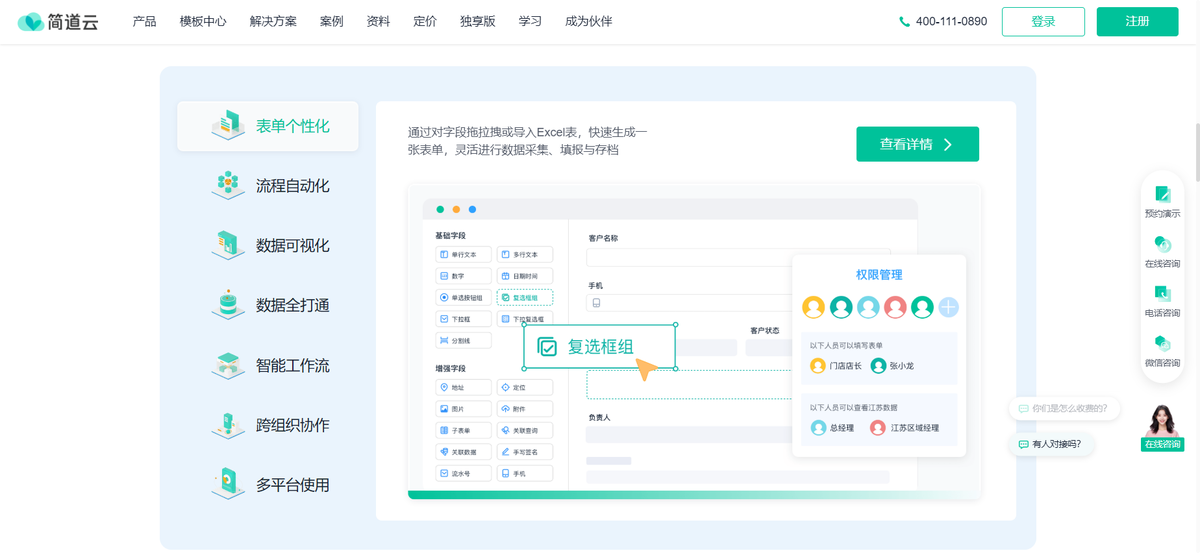This screenshot has width=1200, height=553.
Task: Click the 登录 button
Action: coord(1043,21)
